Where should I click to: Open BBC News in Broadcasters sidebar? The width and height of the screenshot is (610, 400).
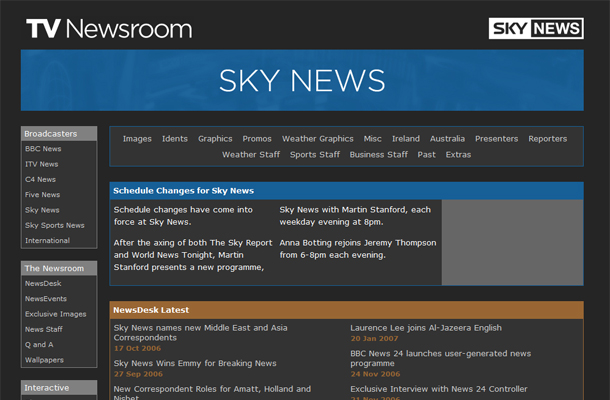[43, 149]
